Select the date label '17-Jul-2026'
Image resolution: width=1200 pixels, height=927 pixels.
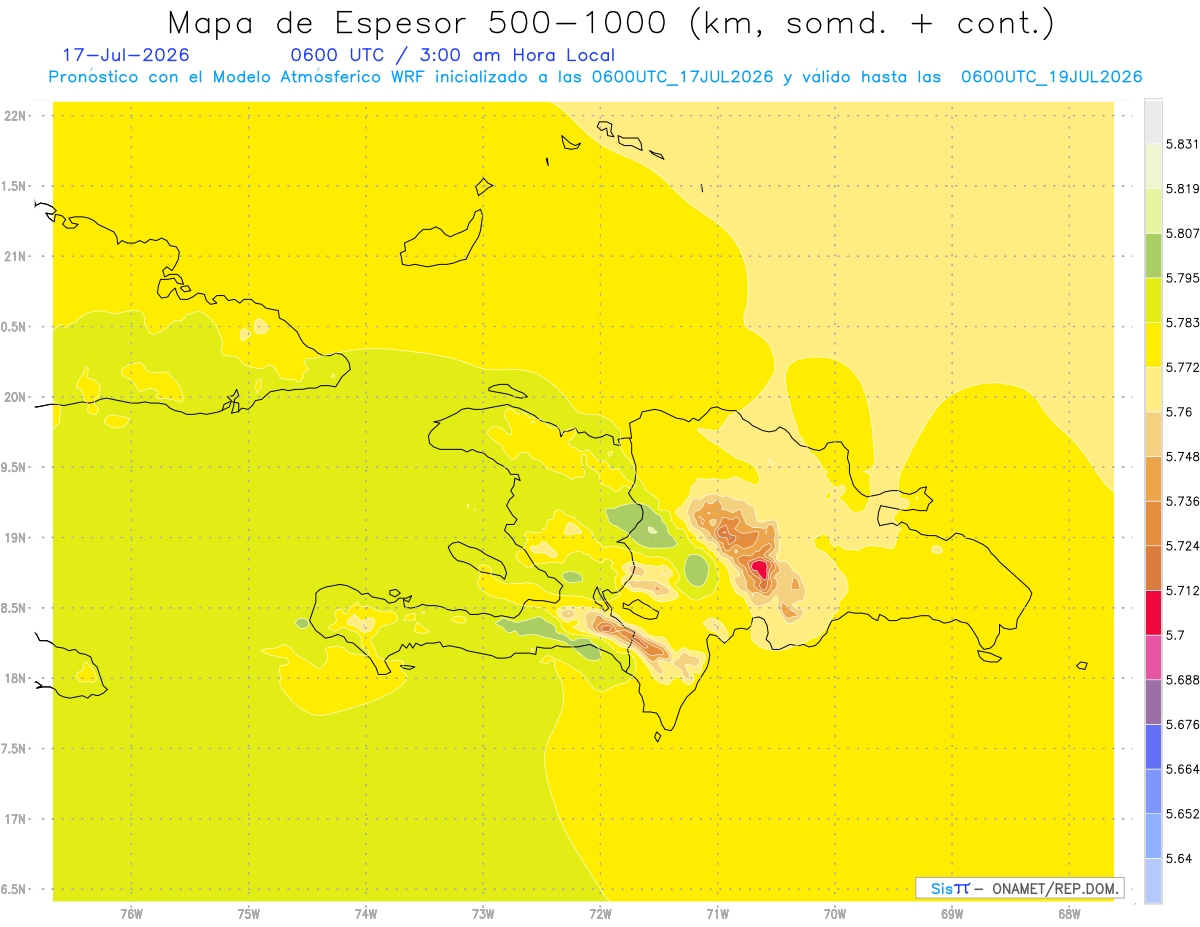click(x=125, y=55)
